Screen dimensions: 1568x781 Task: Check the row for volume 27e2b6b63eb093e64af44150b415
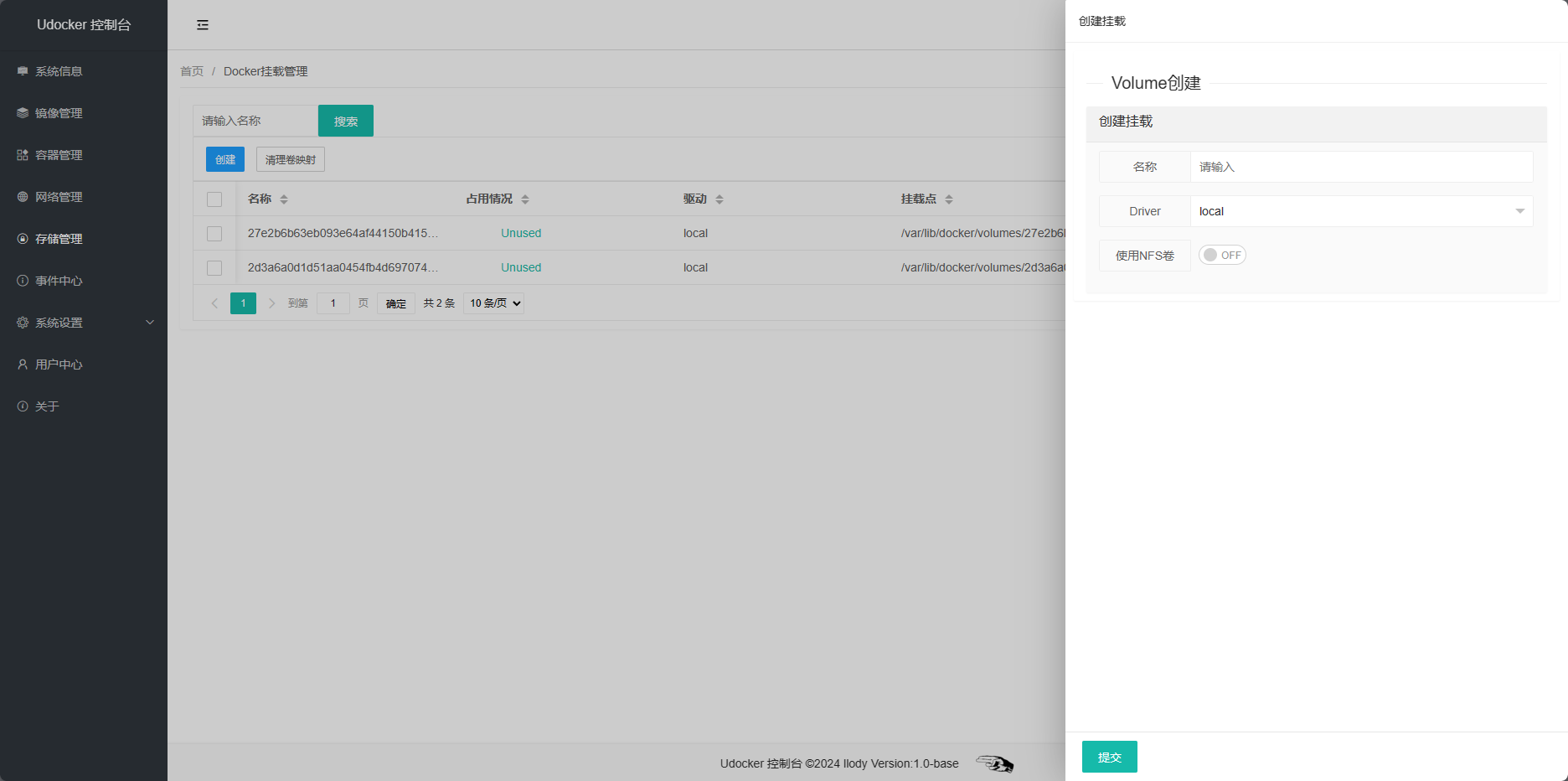tap(214, 234)
